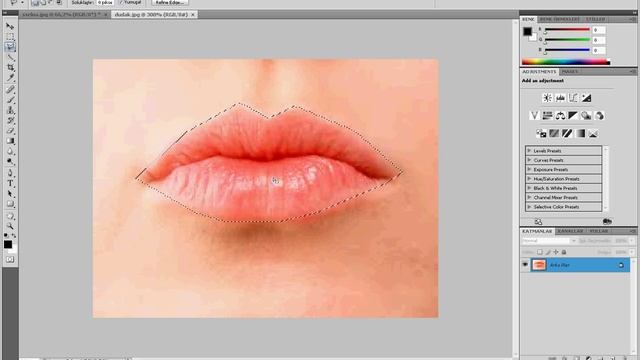
Task: Add a Gradient Map adjustment
Action: pos(580,133)
